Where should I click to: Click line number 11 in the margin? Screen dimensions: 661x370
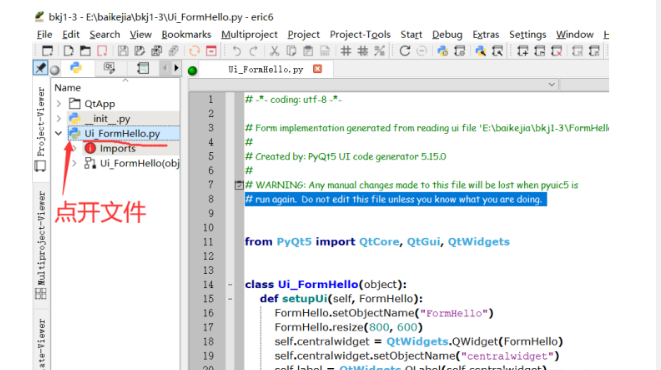pyautogui.click(x=208, y=242)
